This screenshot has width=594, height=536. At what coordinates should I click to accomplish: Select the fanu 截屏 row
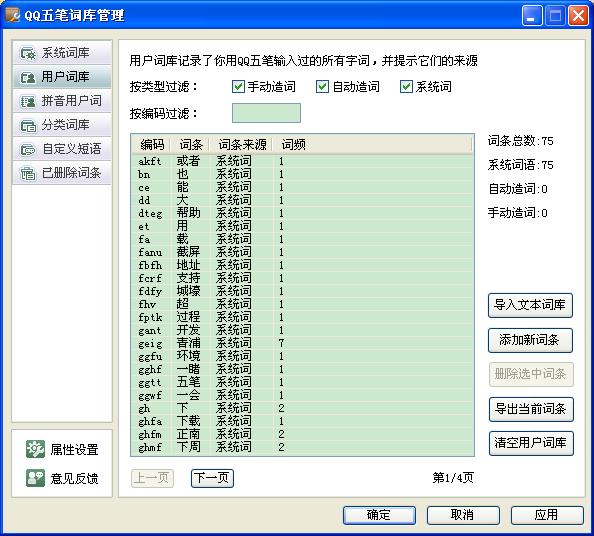(303, 252)
